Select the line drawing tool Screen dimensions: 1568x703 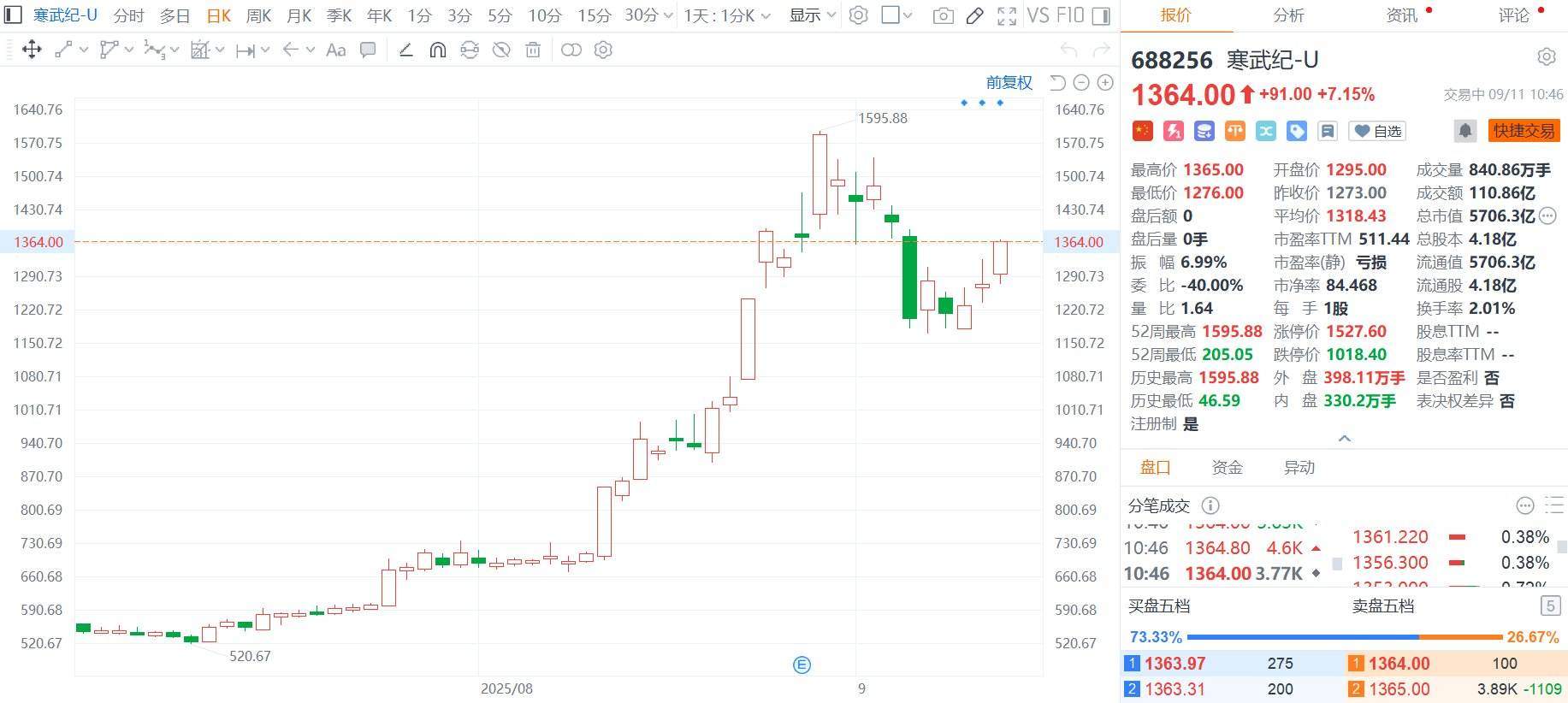(63, 50)
